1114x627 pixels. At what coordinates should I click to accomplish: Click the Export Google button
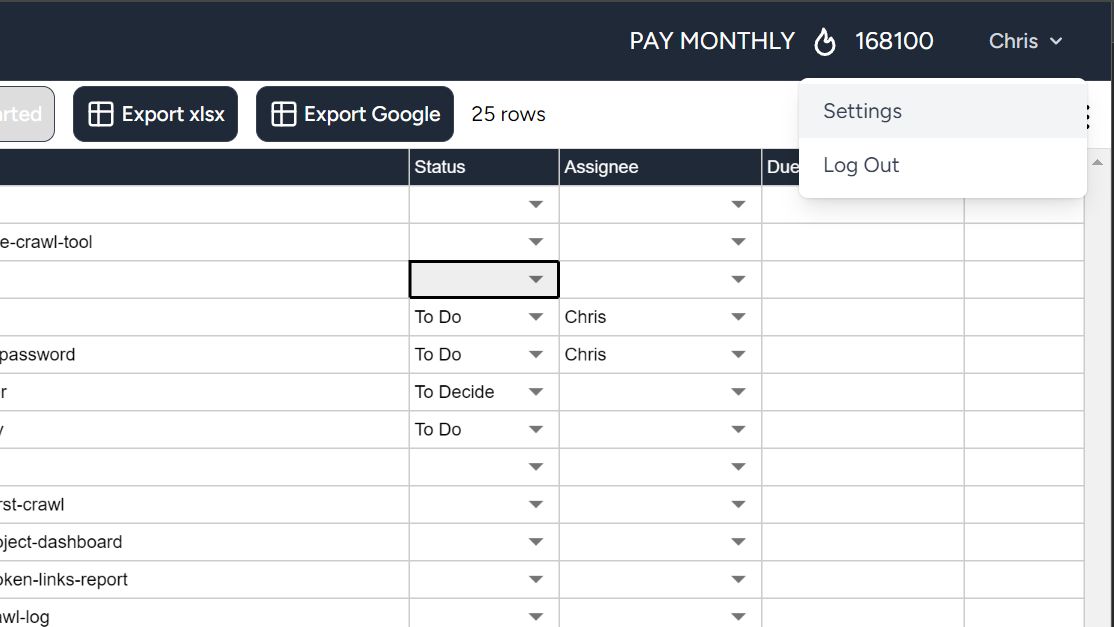(x=355, y=114)
